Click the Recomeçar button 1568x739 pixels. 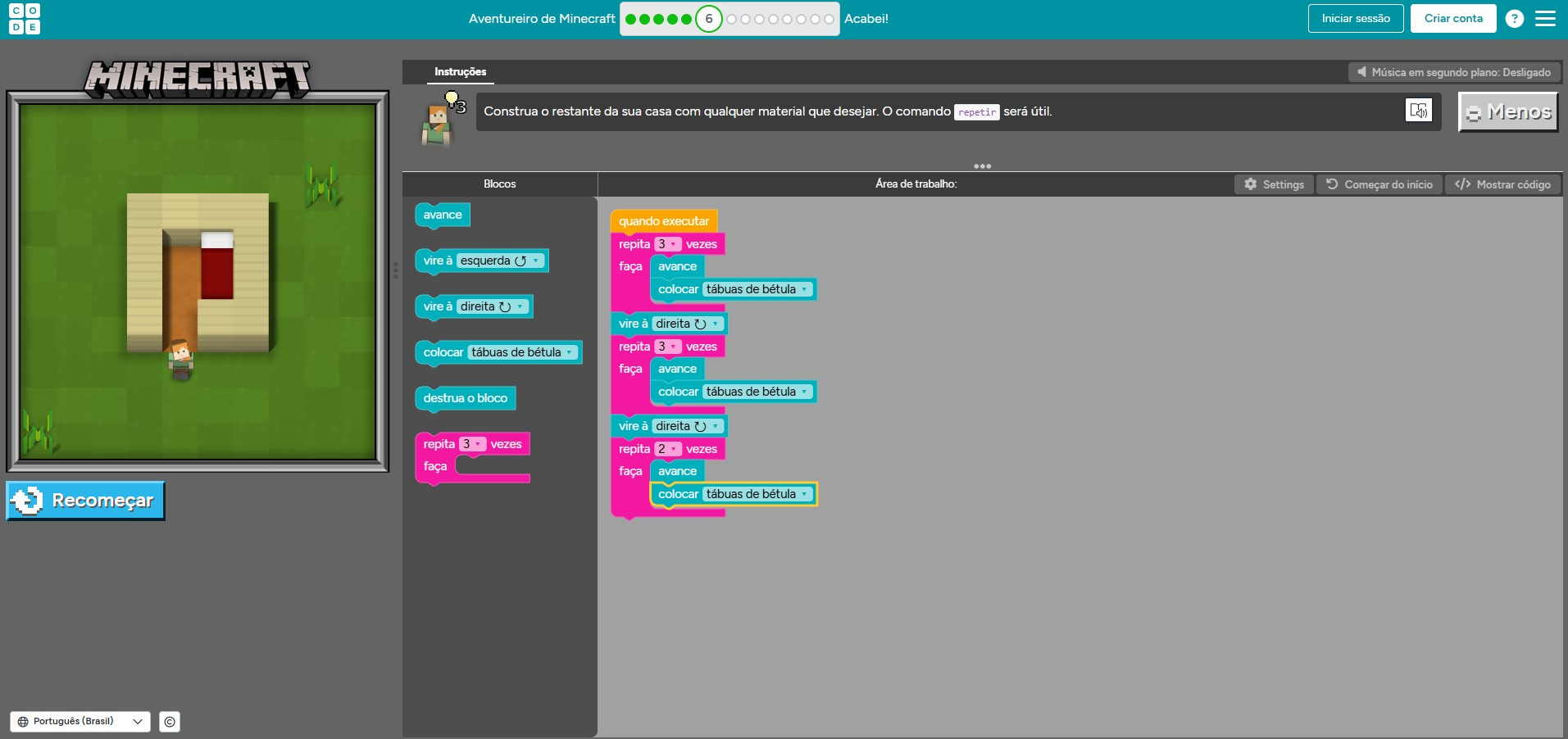[86, 501]
